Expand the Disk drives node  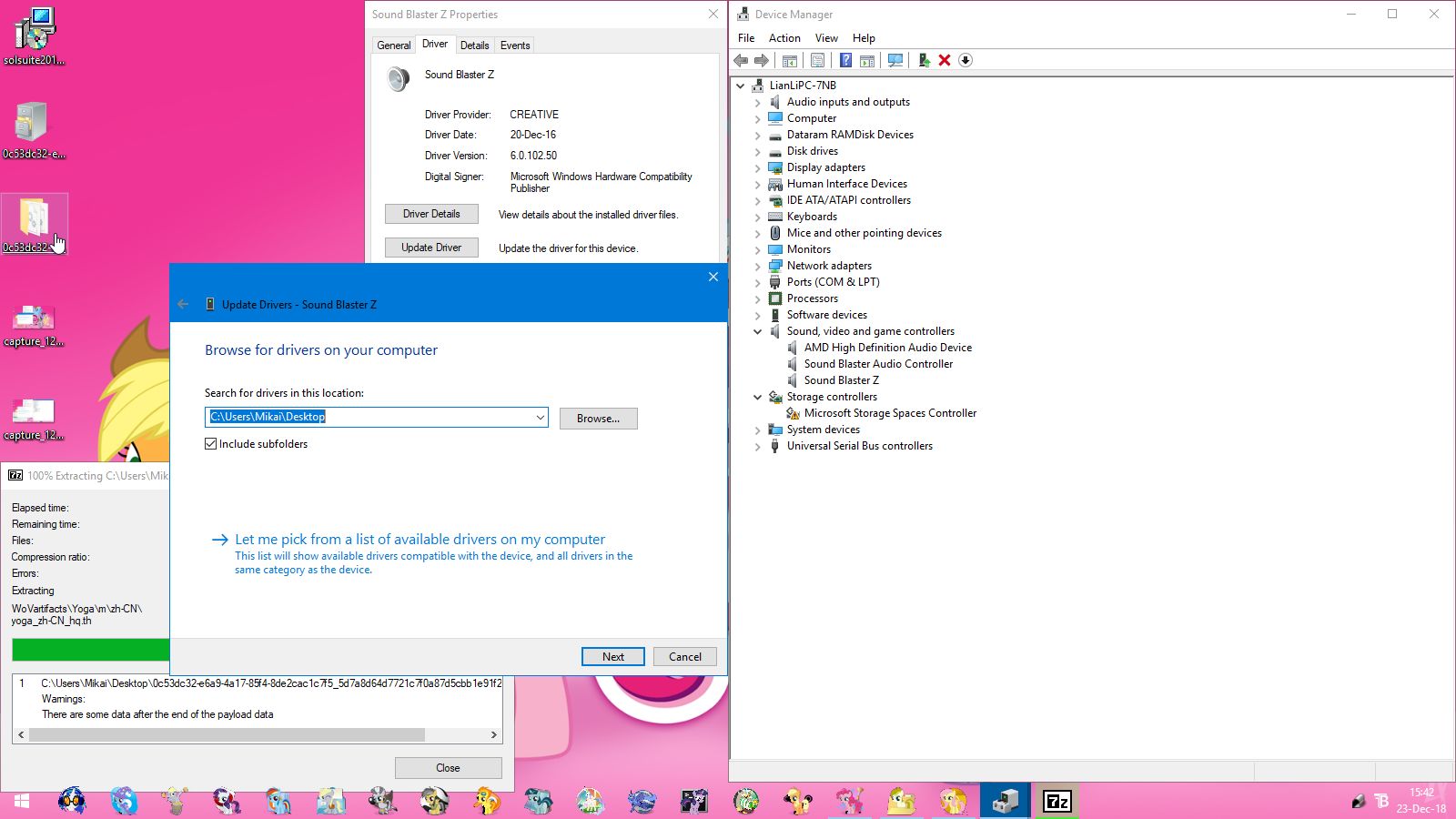(757, 152)
